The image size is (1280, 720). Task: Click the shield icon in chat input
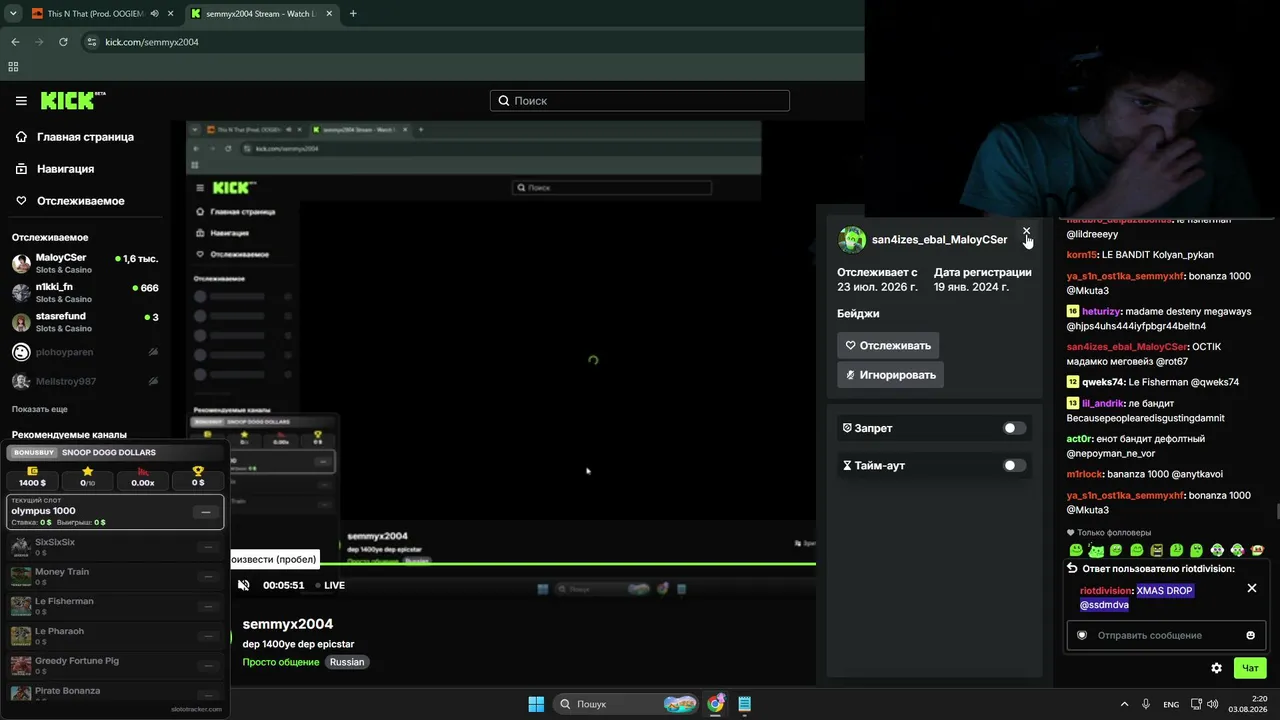coord(1081,635)
